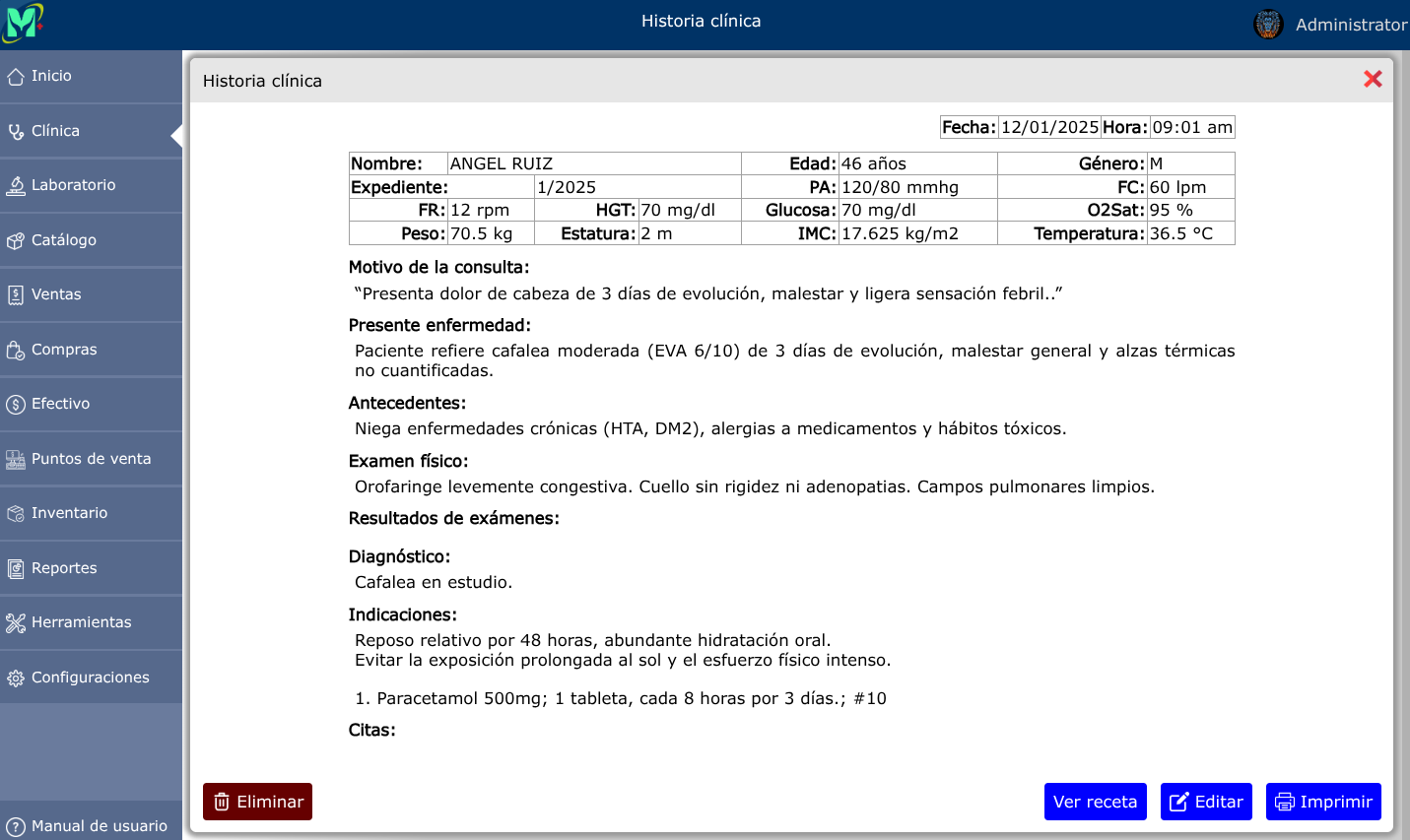Click the Reportes document icon

[x=16, y=568]
